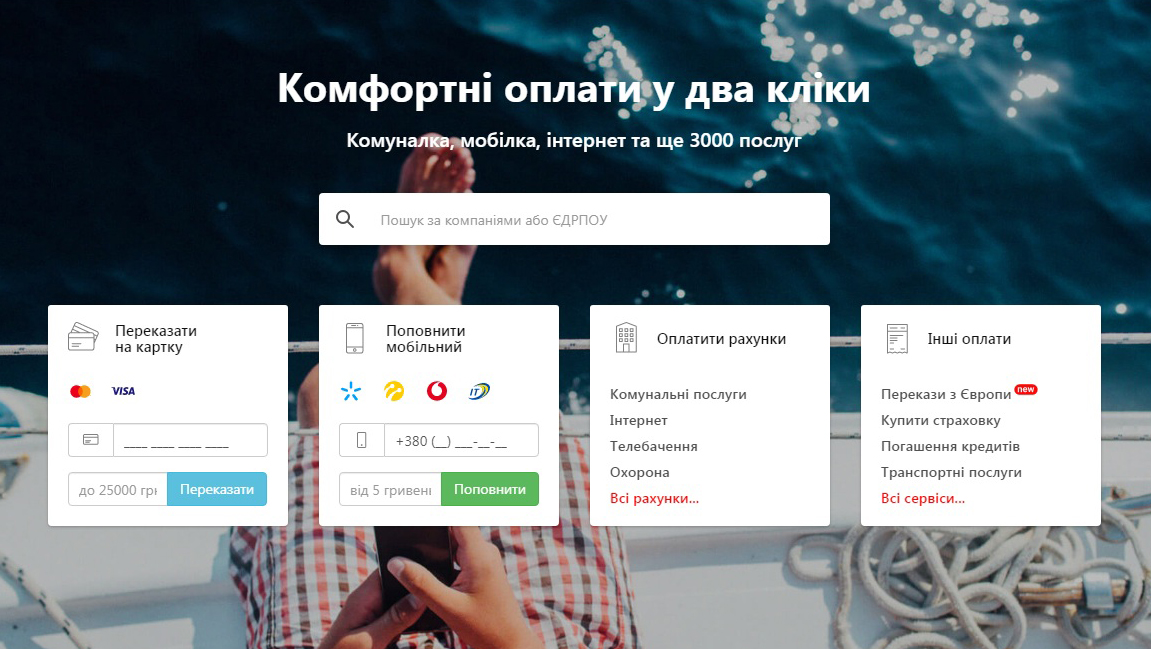The image size is (1151, 649).
Task: Open the Всі рахунки link
Action: pyautogui.click(x=655, y=498)
